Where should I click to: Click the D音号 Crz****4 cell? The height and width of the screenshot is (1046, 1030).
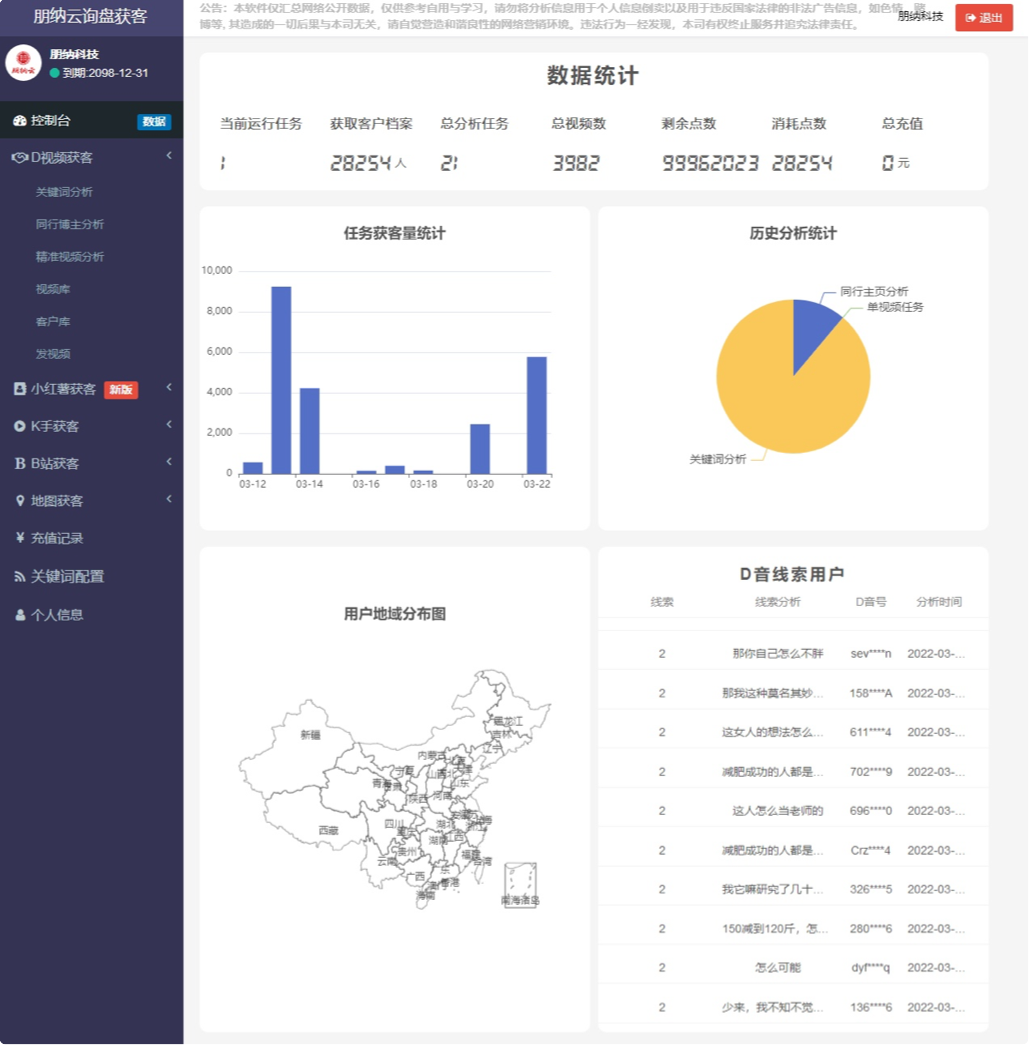coord(871,851)
